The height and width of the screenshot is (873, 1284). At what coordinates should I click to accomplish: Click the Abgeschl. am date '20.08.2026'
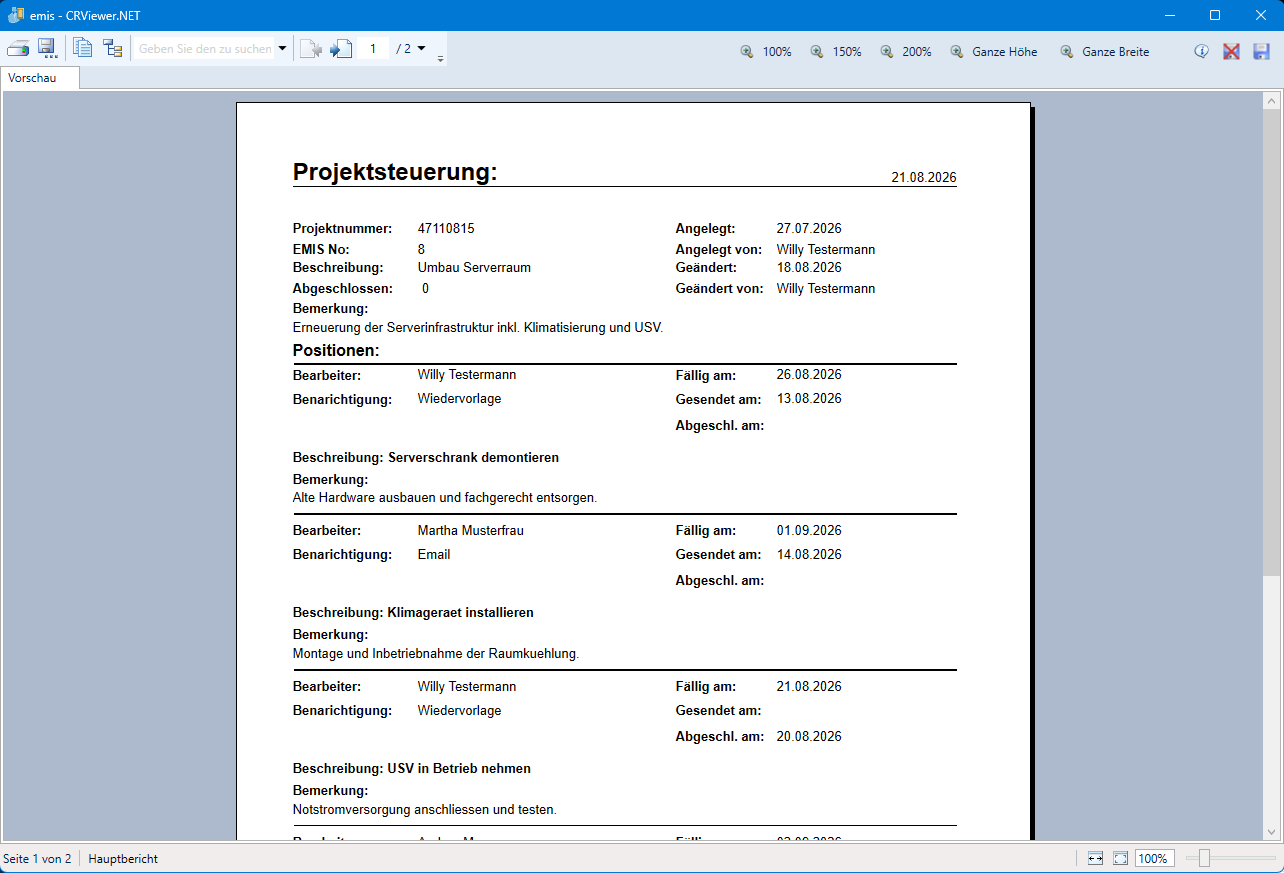pos(809,736)
